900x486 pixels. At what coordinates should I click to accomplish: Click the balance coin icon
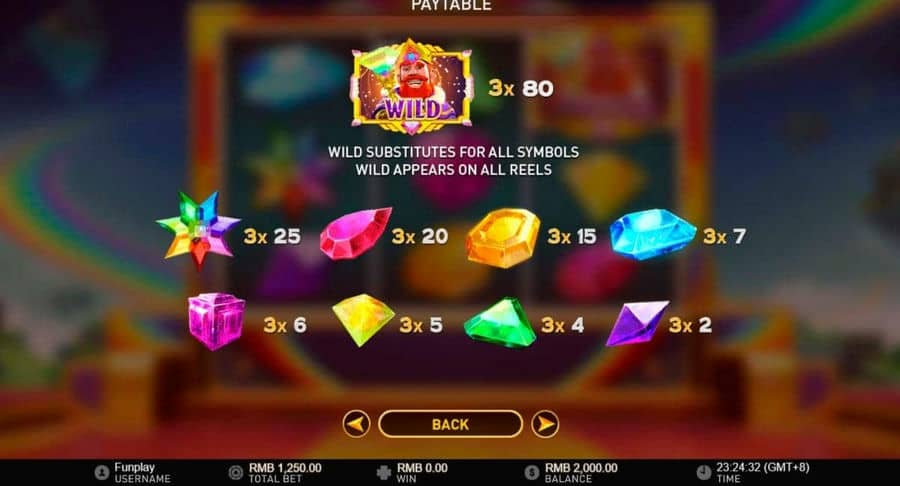(x=532, y=472)
